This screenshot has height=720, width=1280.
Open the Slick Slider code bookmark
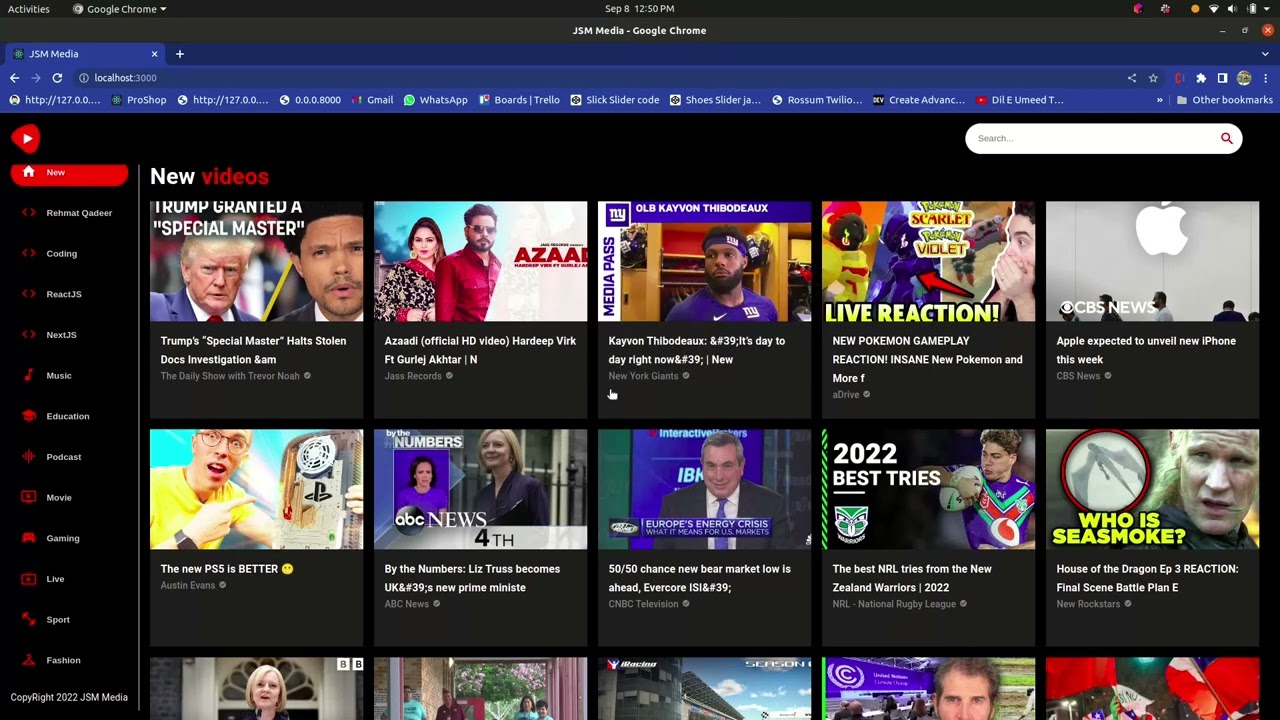click(615, 100)
